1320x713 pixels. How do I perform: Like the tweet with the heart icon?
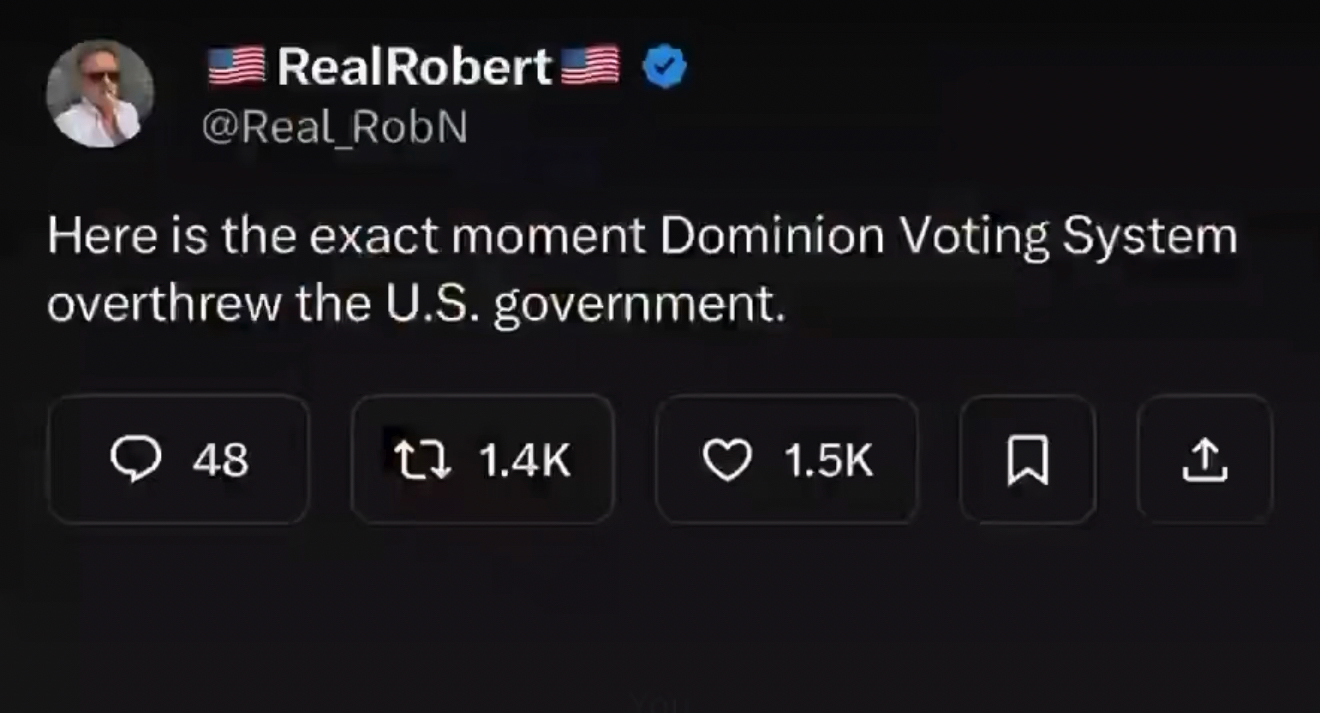[x=727, y=460]
